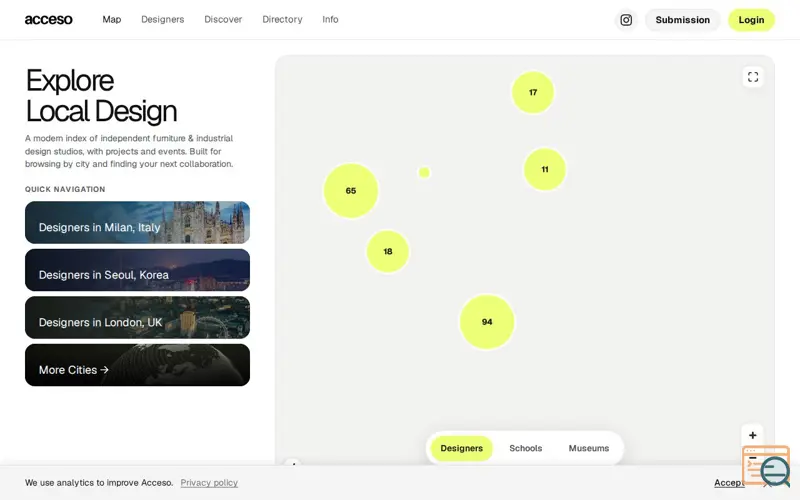The height and width of the screenshot is (500, 800).
Task: Select the 17 map cluster
Action: click(533, 92)
